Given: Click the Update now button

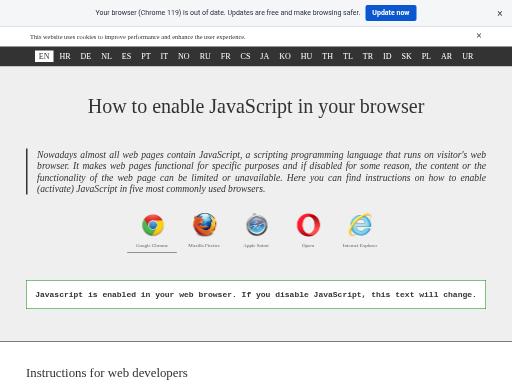Looking at the screenshot, I should coord(391,13).
